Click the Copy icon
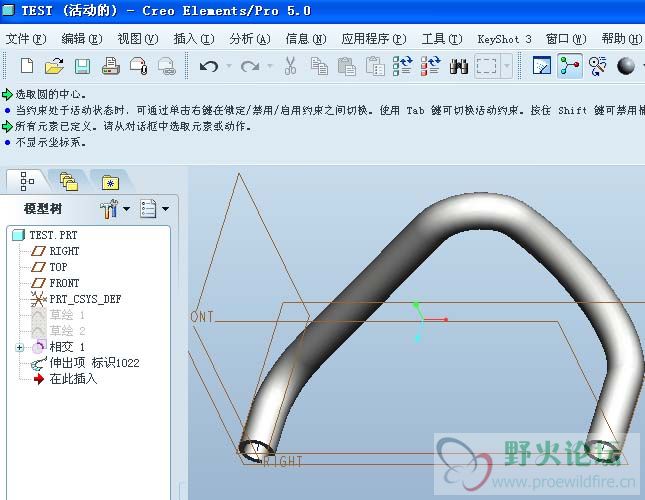The height and width of the screenshot is (500, 645). (319, 66)
